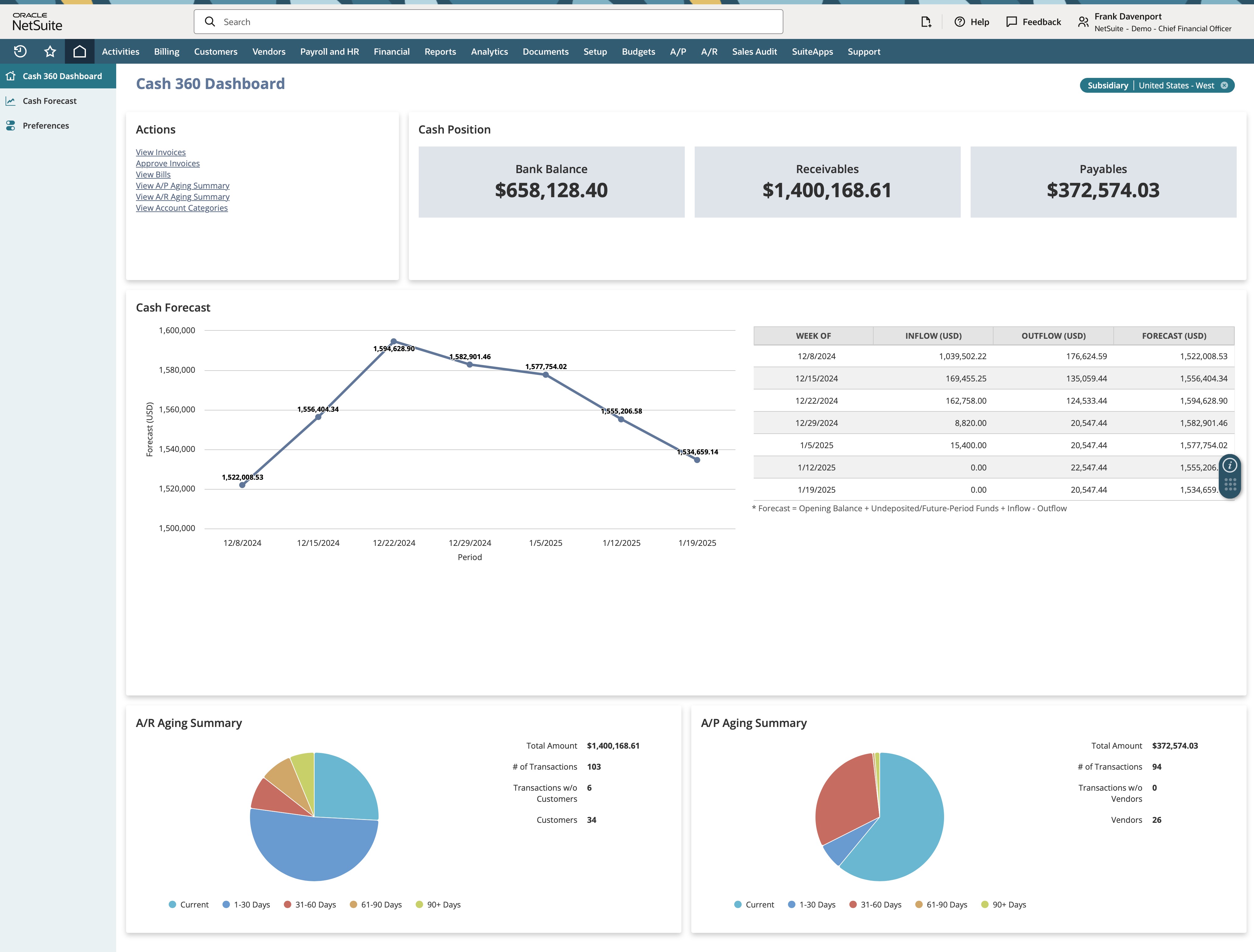1254x952 pixels.
Task: Toggle 31-60 Days in A/P Aging legend
Action: 875,904
